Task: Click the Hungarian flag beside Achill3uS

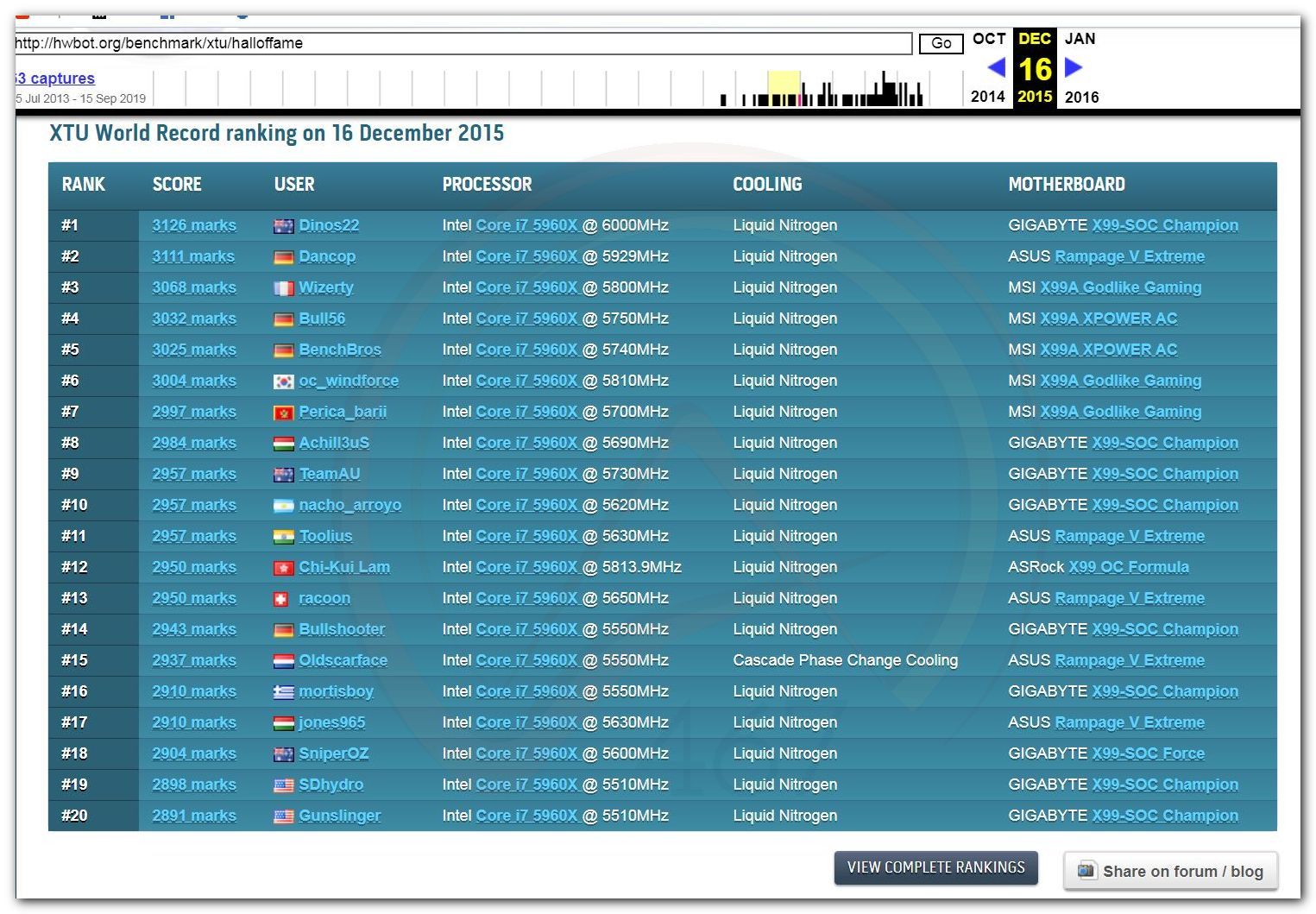Action: coord(284,444)
